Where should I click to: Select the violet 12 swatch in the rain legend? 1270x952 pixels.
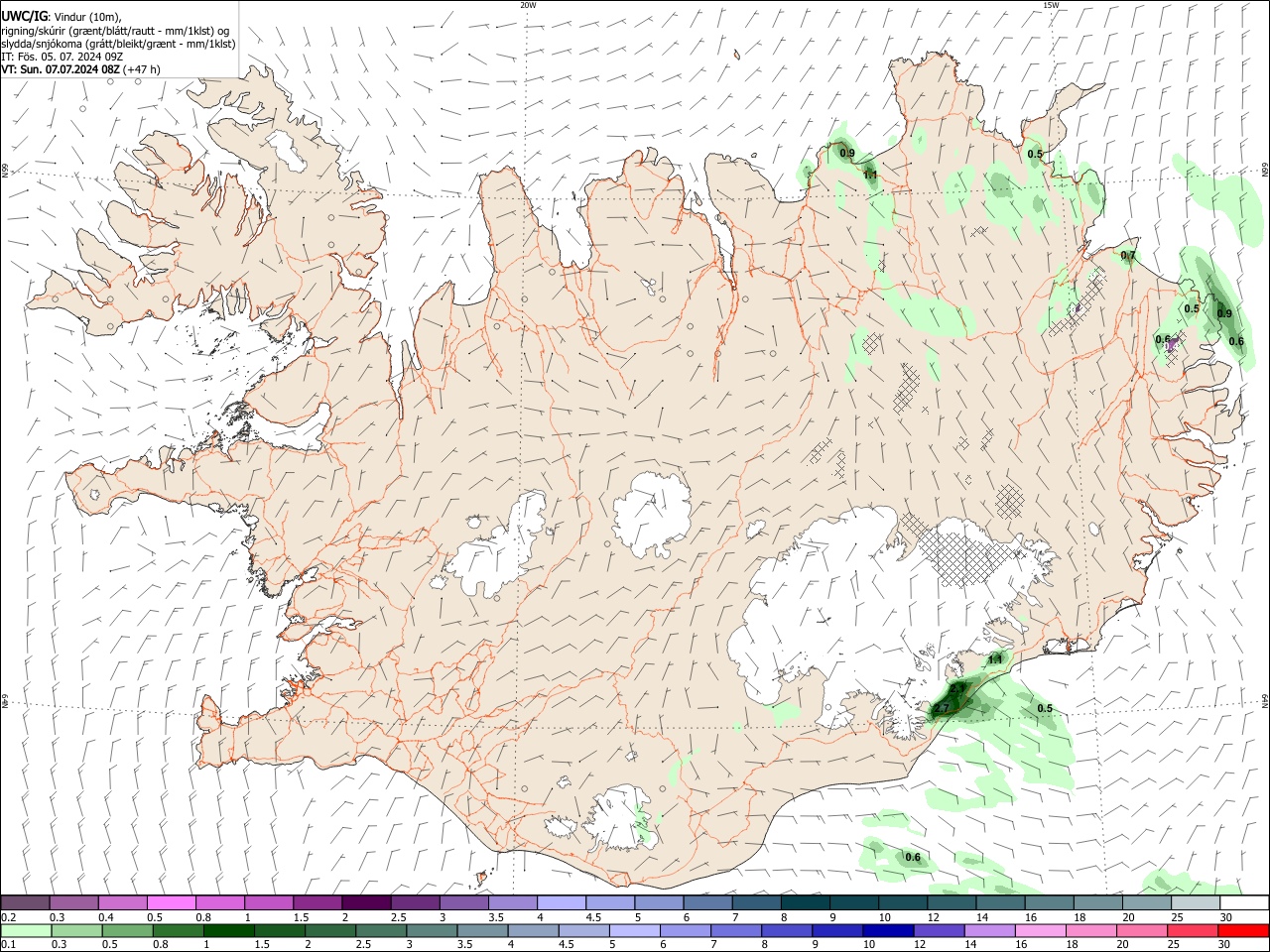pos(938,930)
